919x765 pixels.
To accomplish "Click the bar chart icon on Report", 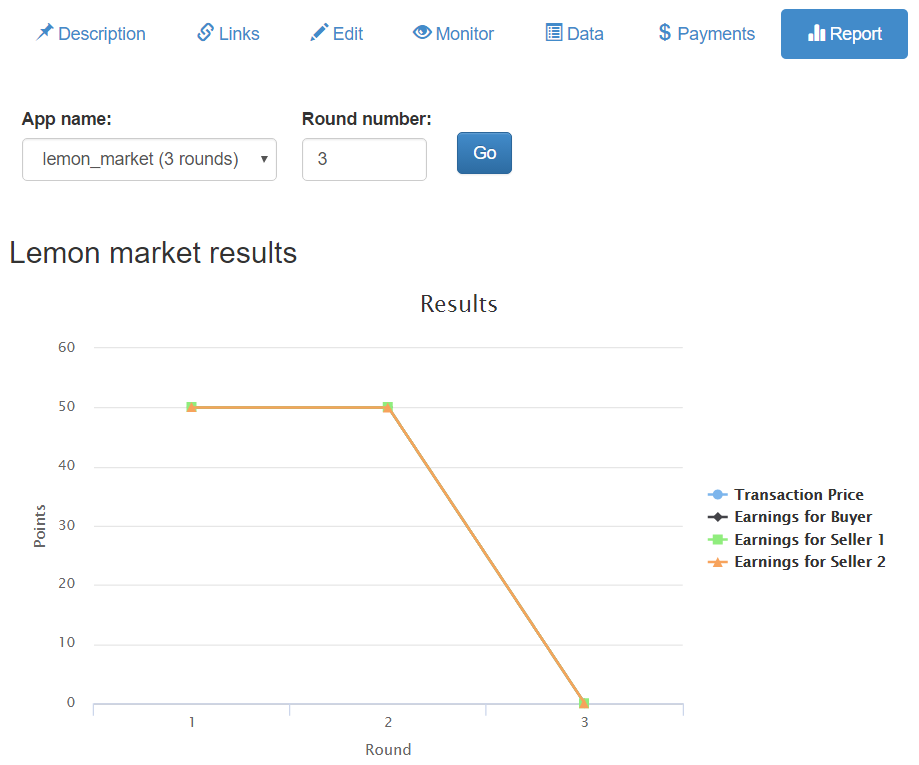I will click(x=816, y=33).
